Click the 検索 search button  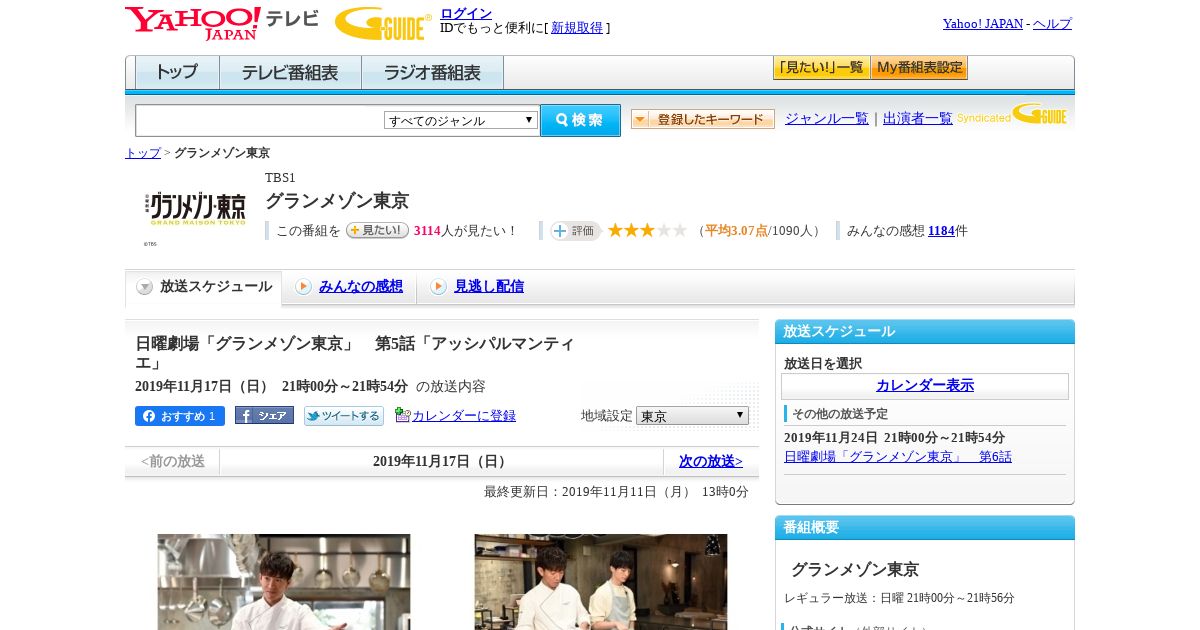[x=580, y=120]
